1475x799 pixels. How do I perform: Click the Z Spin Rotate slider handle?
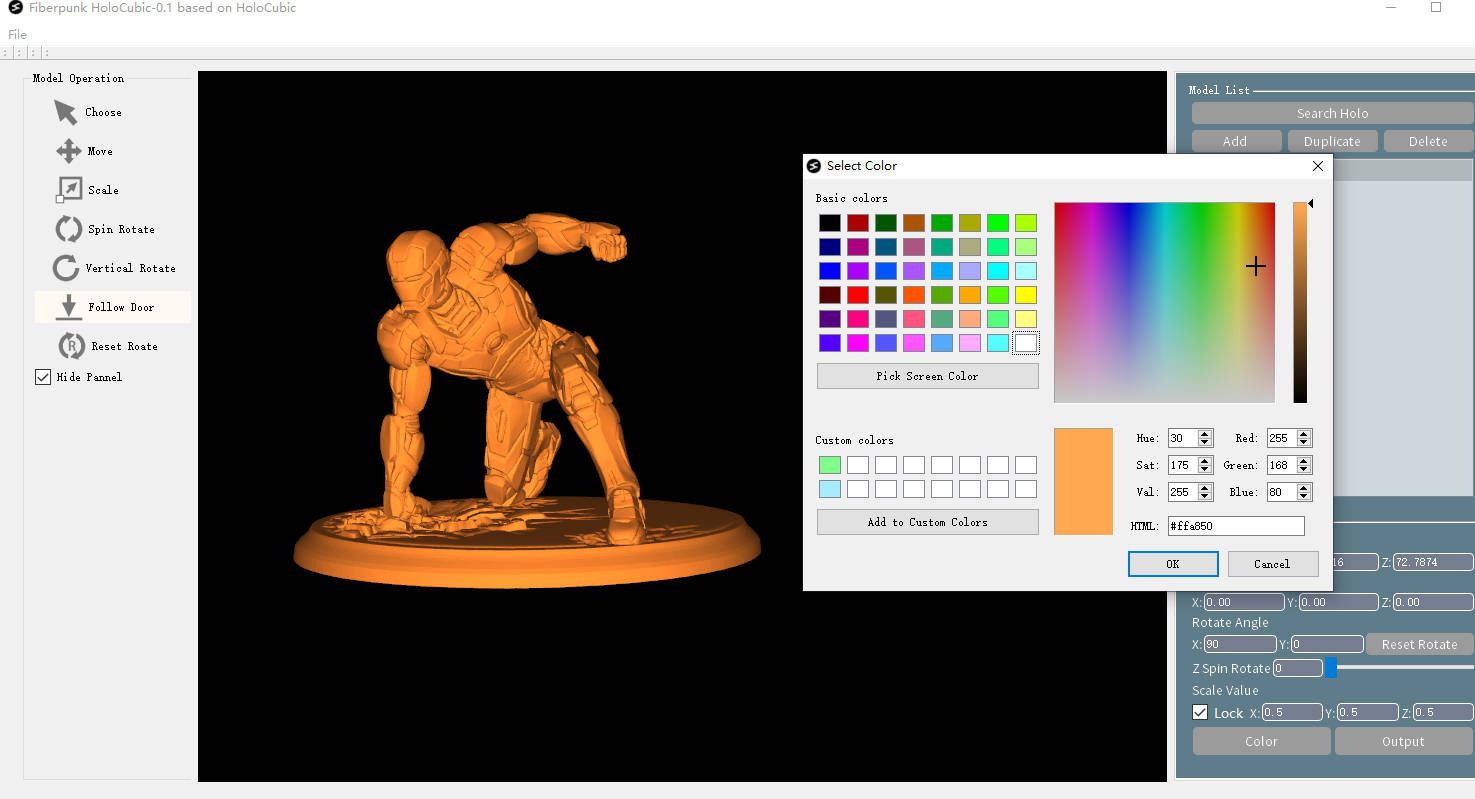[1331, 668]
